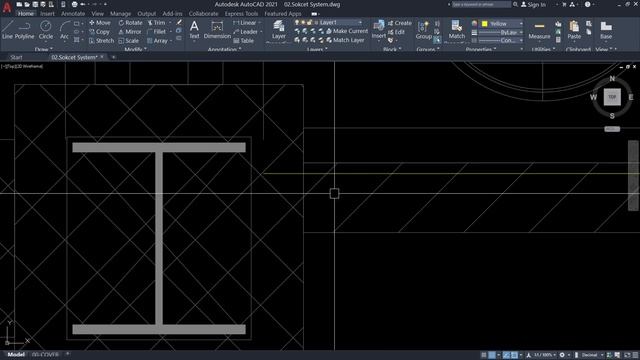Viewport: 640px width, 360px height.
Task: Click the Scale tool
Action: [x=129, y=41]
